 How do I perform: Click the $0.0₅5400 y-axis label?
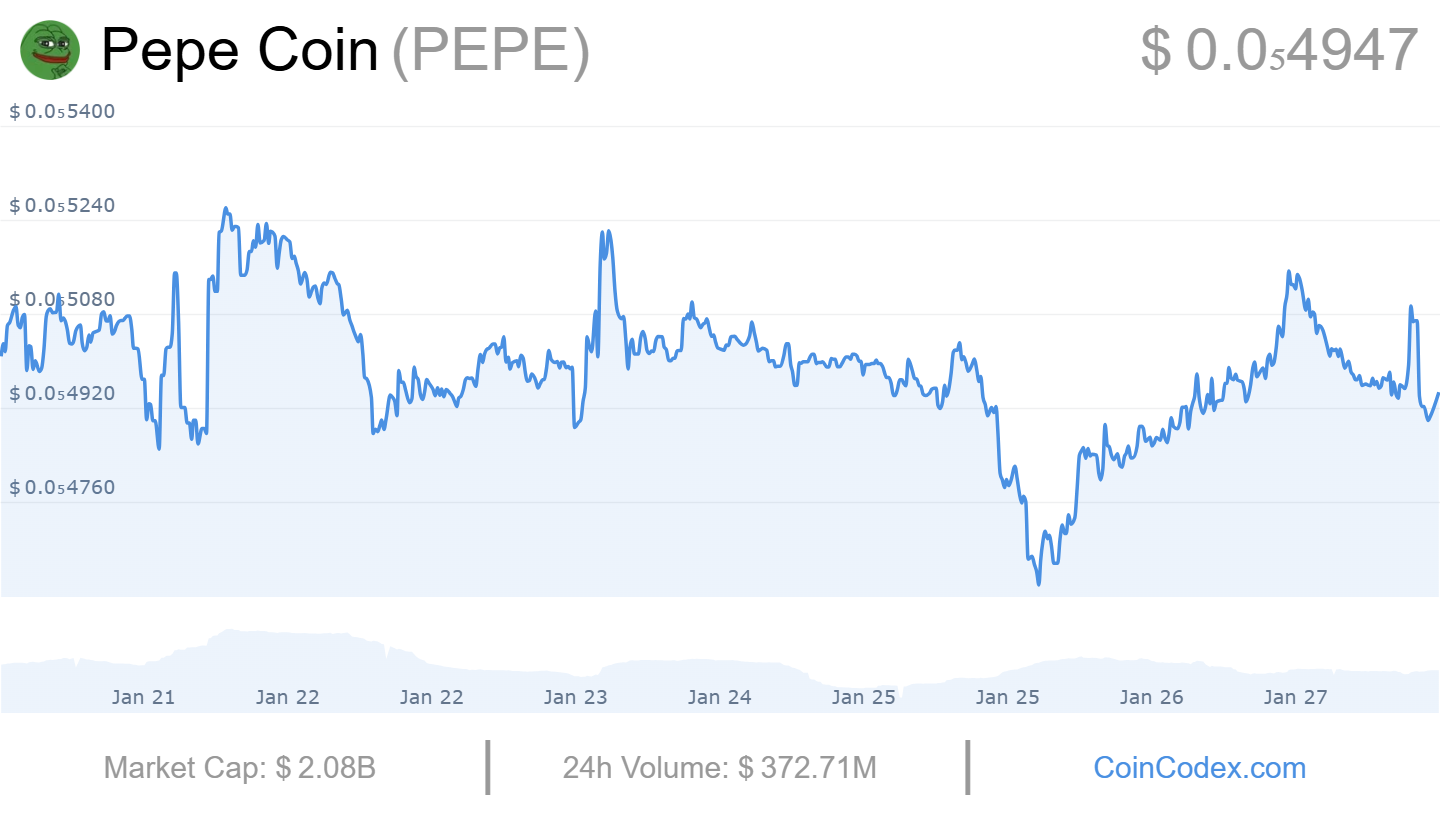coord(62,111)
